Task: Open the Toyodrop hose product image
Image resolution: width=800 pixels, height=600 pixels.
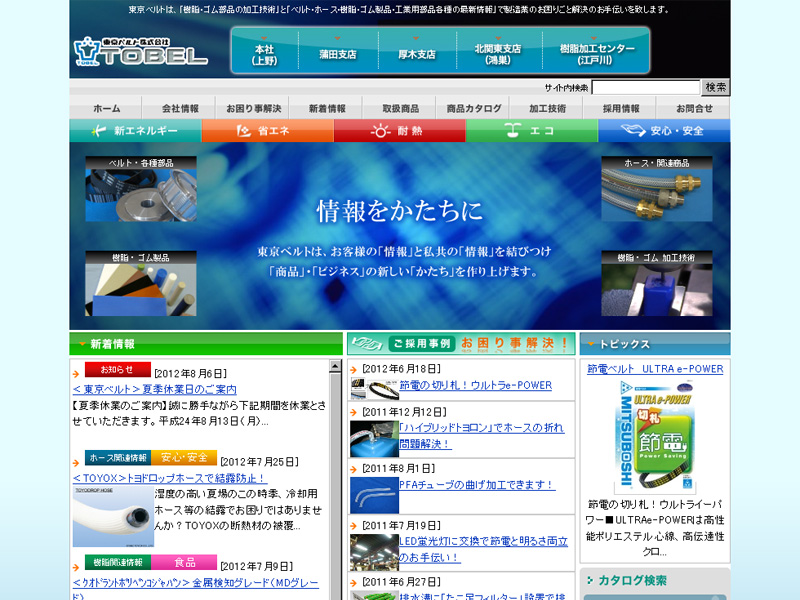Action: (113, 516)
